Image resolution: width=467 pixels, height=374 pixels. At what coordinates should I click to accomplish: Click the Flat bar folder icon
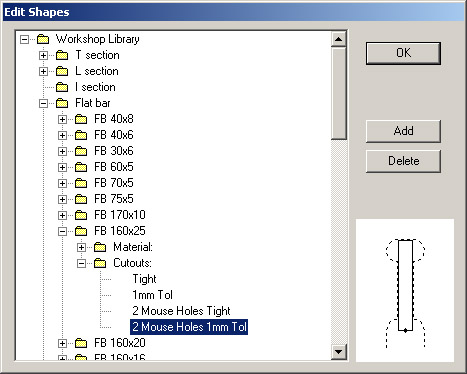pyautogui.click(x=62, y=103)
